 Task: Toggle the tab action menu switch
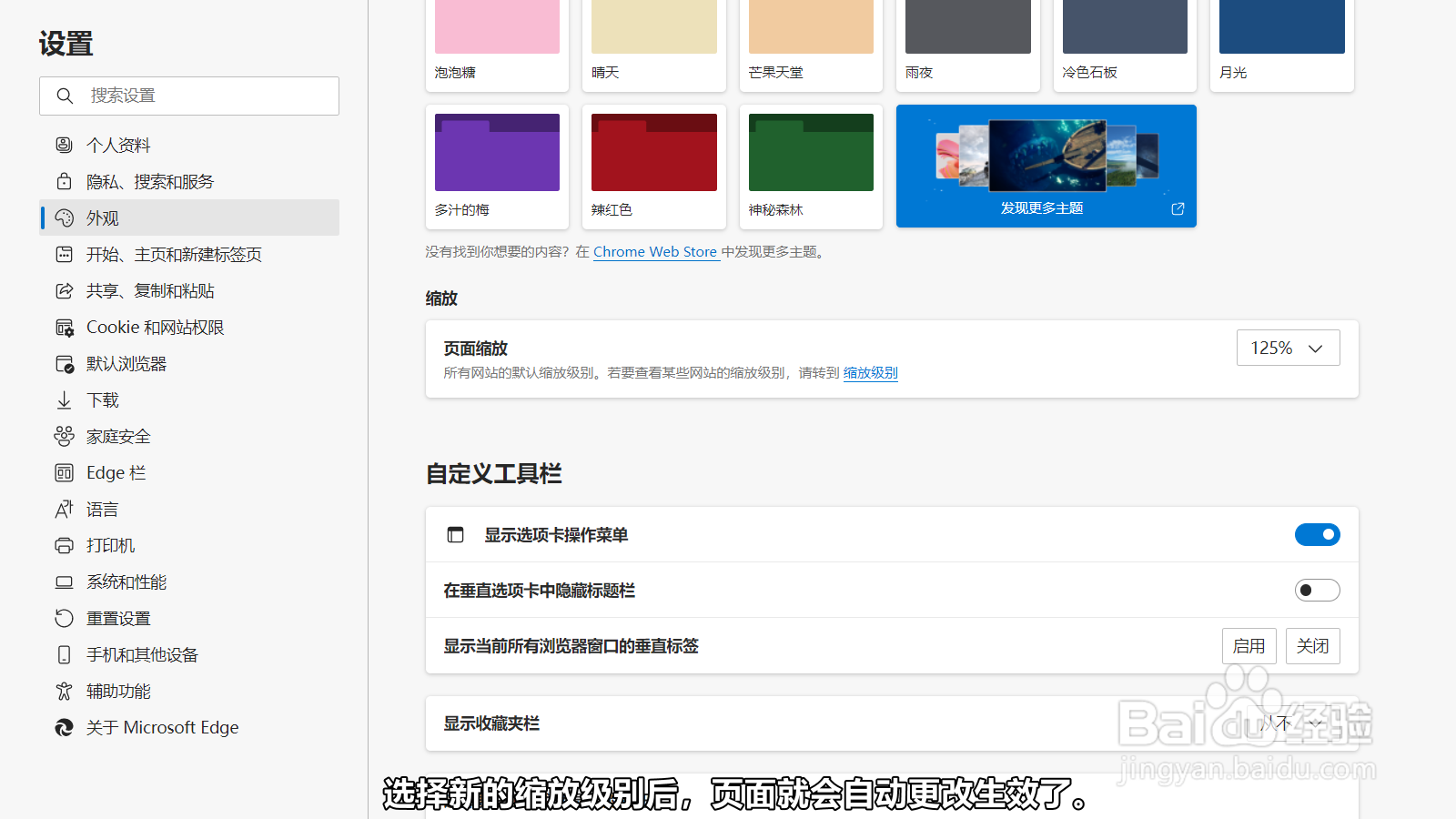pos(1317,534)
